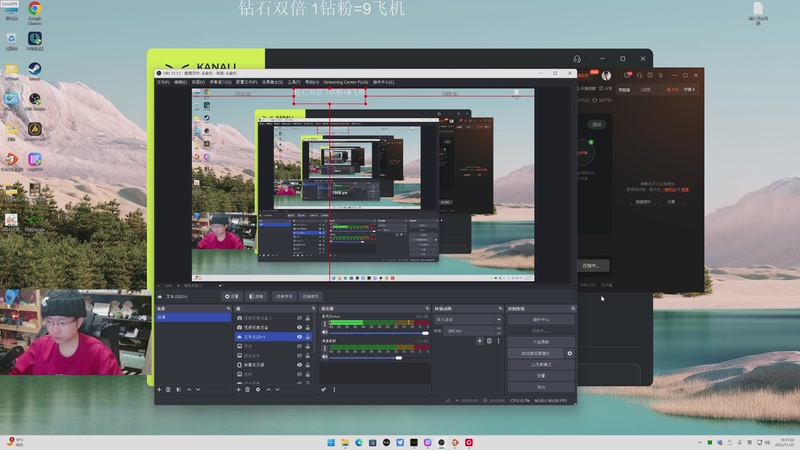Click Windows Start button on taskbar
The width and height of the screenshot is (800, 450).
[331, 442]
